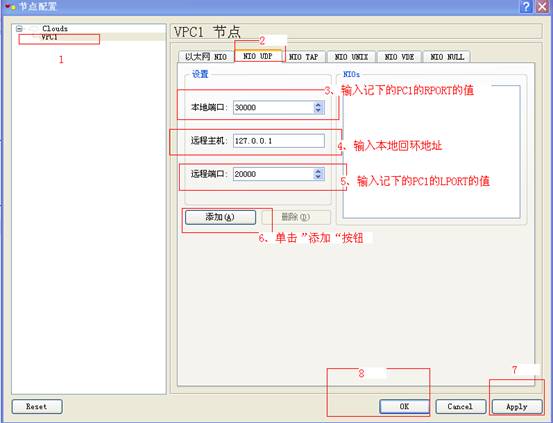Open the NIO UNIX tab

[x=351, y=56]
